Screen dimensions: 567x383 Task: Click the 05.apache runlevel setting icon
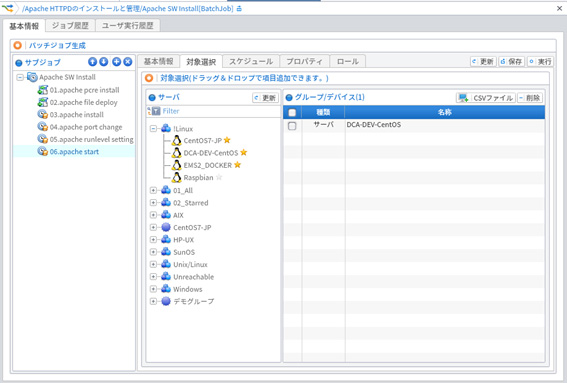pos(43,139)
